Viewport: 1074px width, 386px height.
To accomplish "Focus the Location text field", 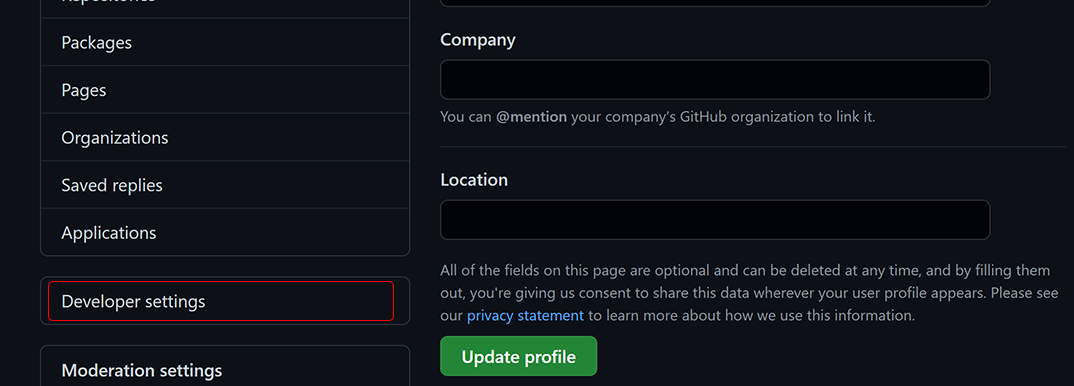I will [x=715, y=220].
